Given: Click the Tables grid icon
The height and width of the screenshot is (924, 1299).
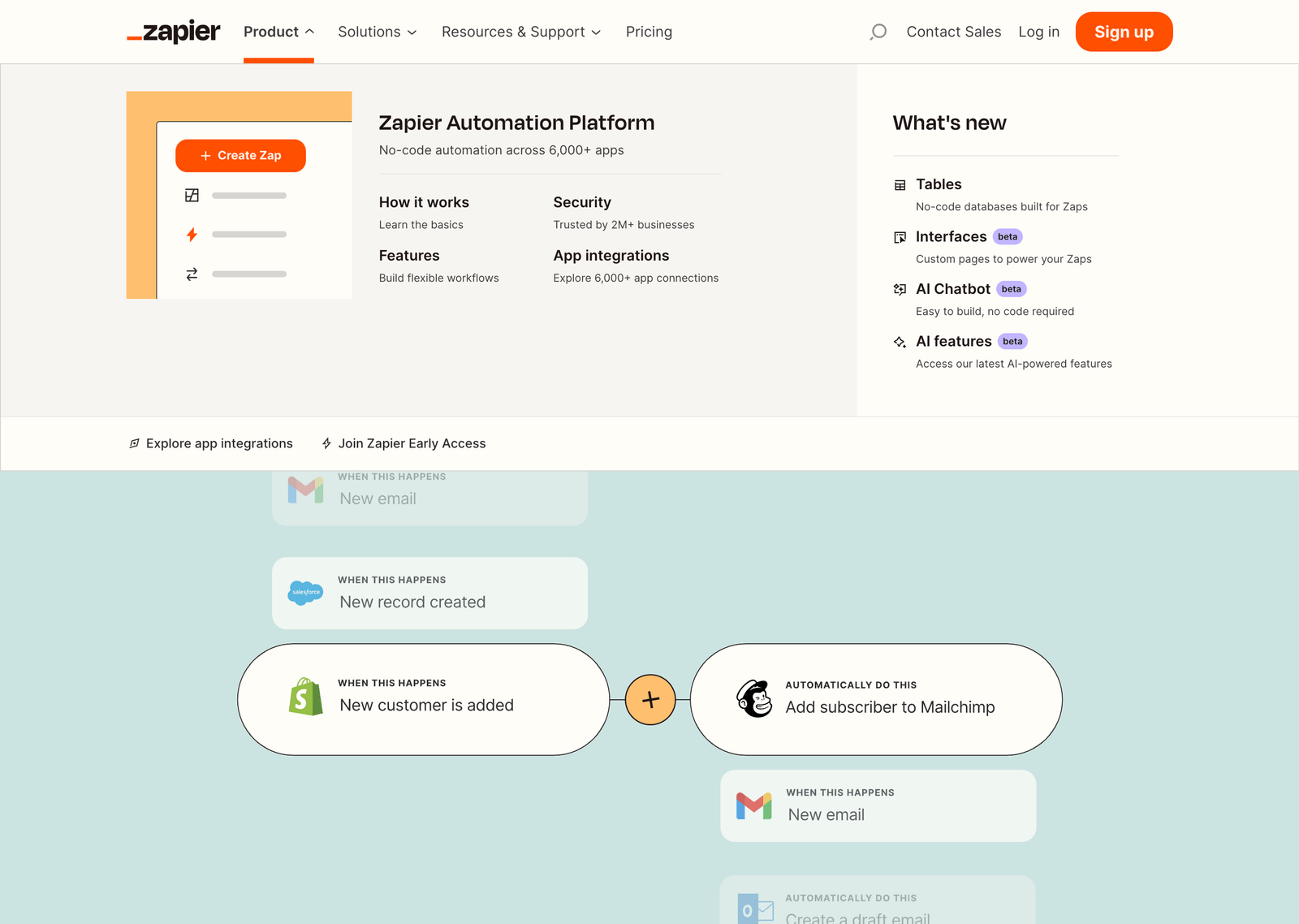Looking at the screenshot, I should coord(900,185).
